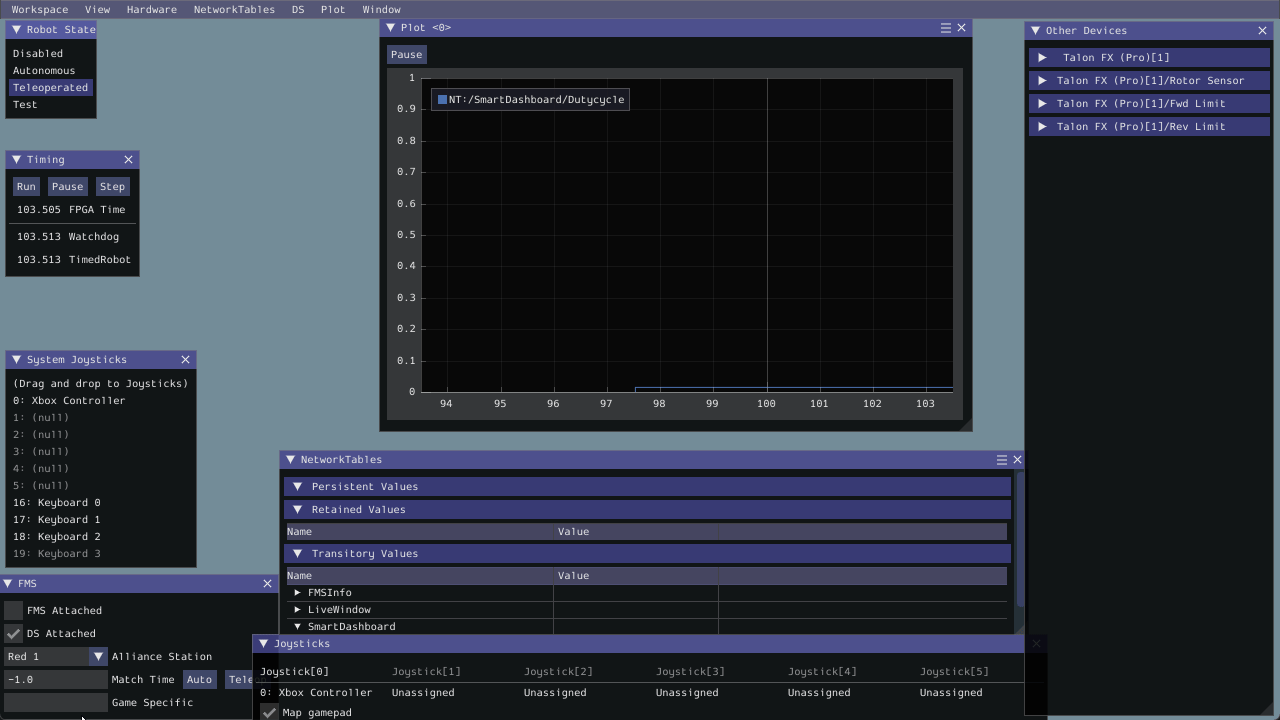Open the Hardware menu
This screenshot has width=1280, height=720.
point(152,9)
